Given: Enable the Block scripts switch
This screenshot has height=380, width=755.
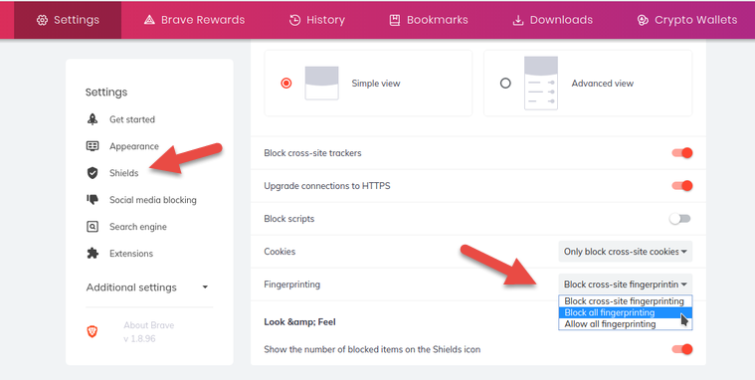Looking at the screenshot, I should [680, 219].
